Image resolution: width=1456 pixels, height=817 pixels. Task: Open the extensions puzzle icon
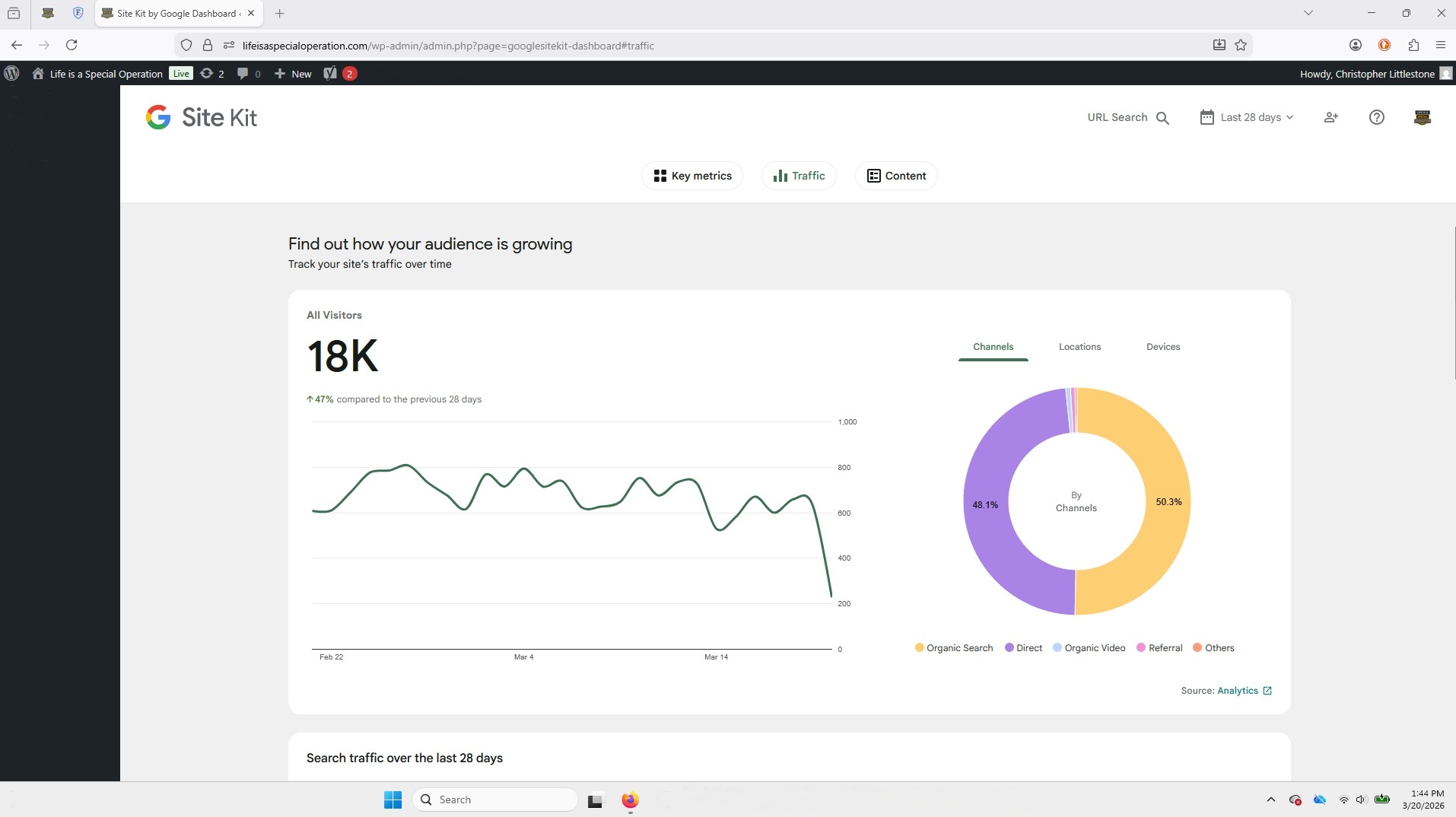pyautogui.click(x=1413, y=46)
